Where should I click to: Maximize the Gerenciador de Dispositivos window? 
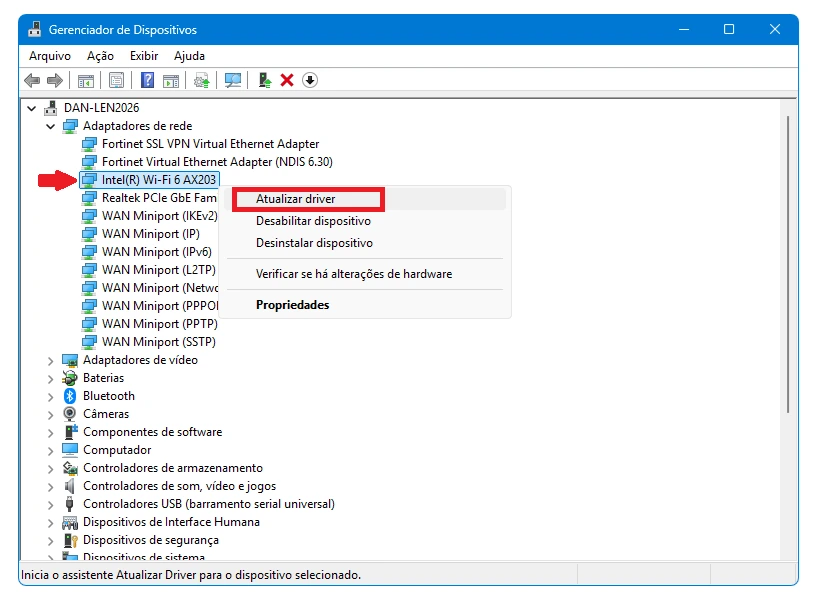point(729,29)
